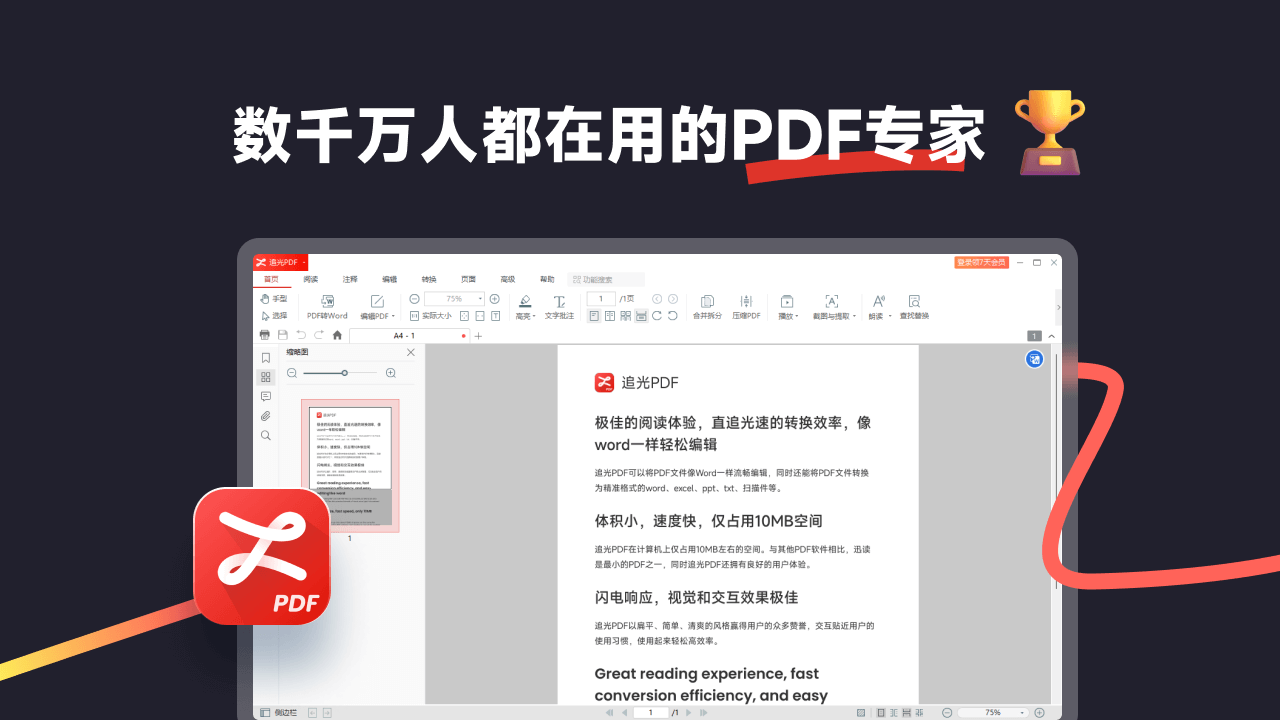The image size is (1280, 720).
Task: Redo the last action
Action: click(319, 335)
